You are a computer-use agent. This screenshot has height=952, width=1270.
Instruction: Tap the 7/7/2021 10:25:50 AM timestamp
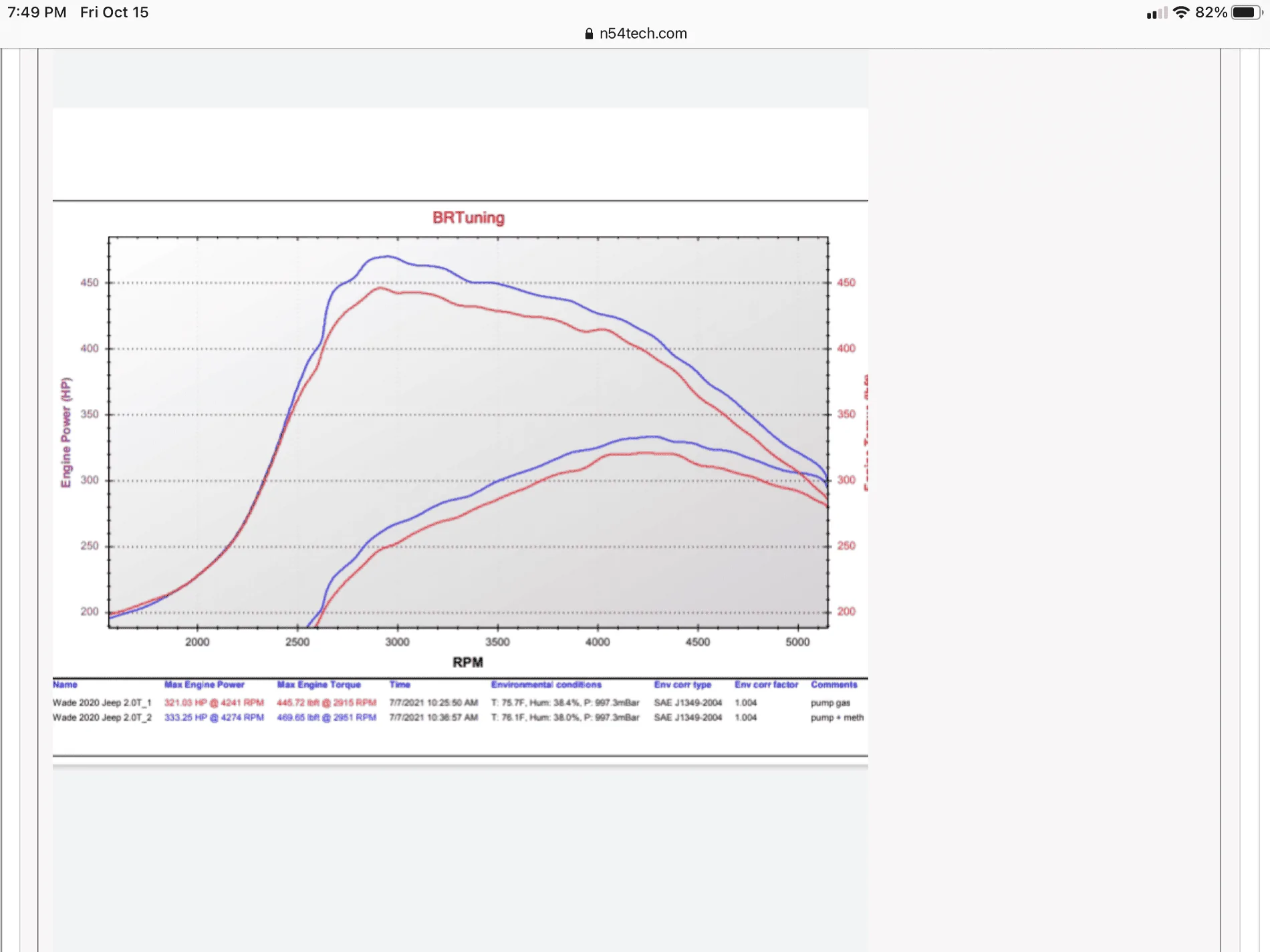[434, 703]
